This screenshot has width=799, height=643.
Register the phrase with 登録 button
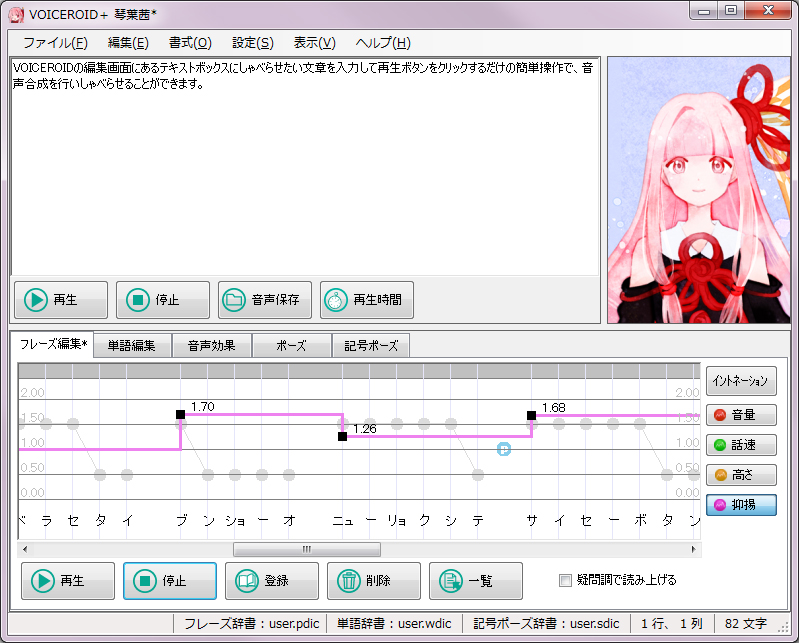click(272, 581)
